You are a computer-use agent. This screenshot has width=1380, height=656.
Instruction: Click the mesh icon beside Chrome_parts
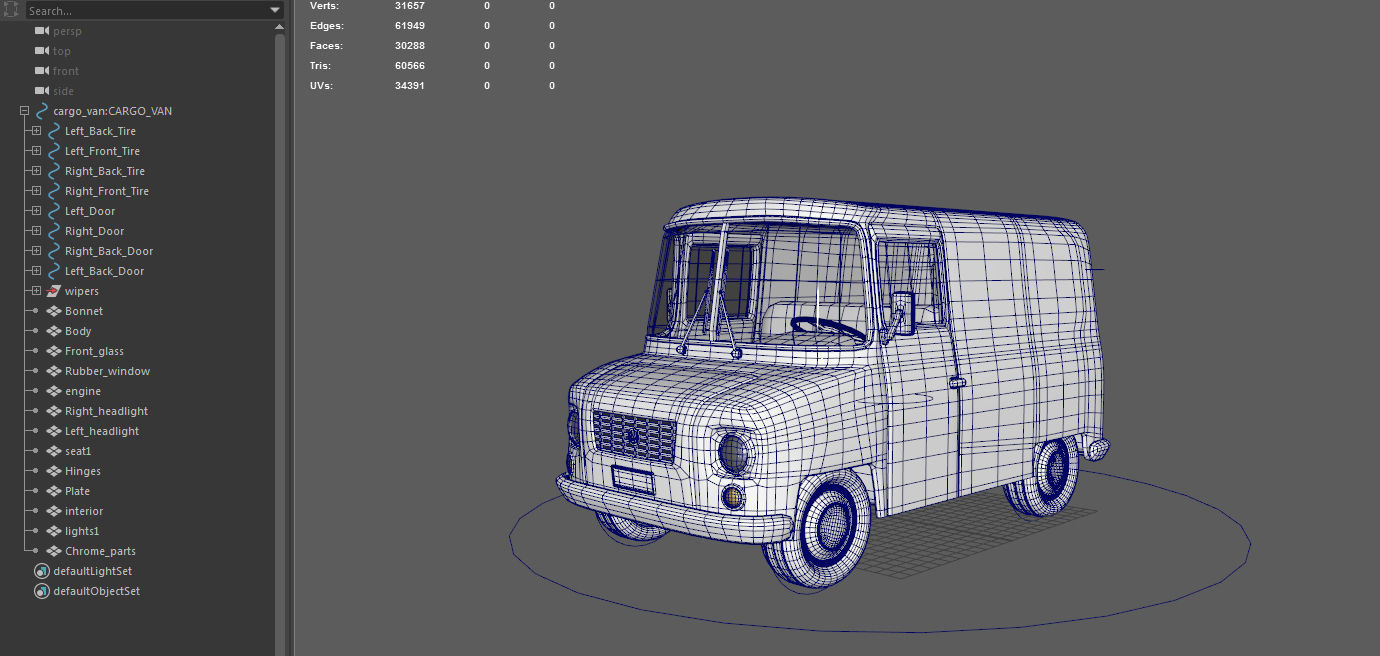click(52, 551)
